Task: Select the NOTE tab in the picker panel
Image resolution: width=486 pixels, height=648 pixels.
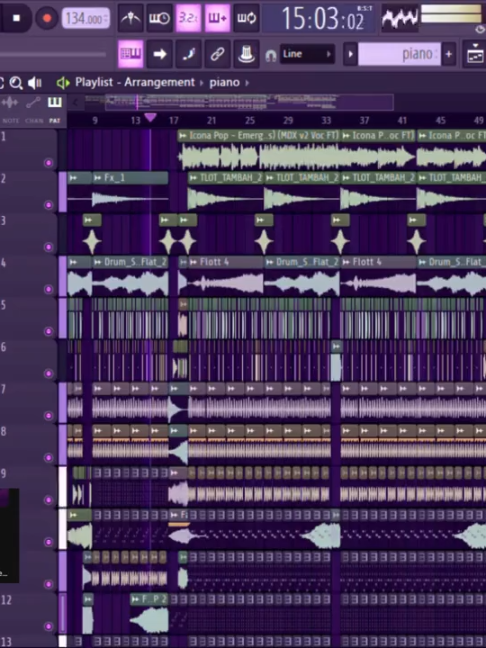Action: point(10,109)
